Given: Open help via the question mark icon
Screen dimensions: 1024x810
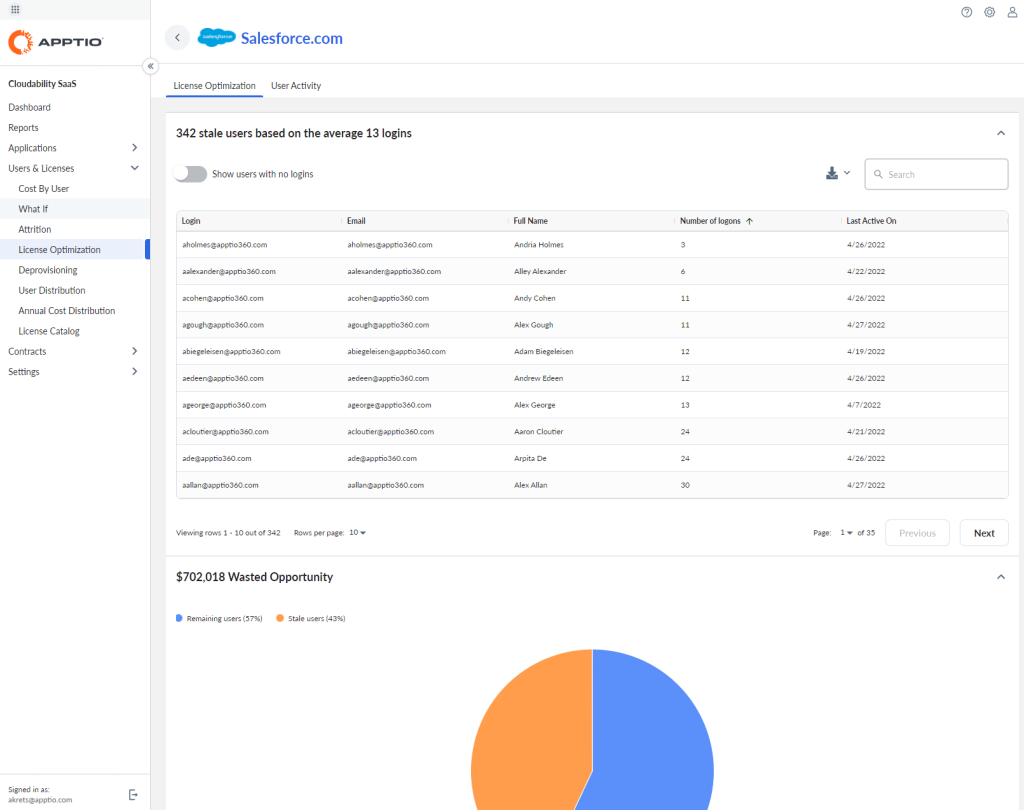Looking at the screenshot, I should 965,12.
